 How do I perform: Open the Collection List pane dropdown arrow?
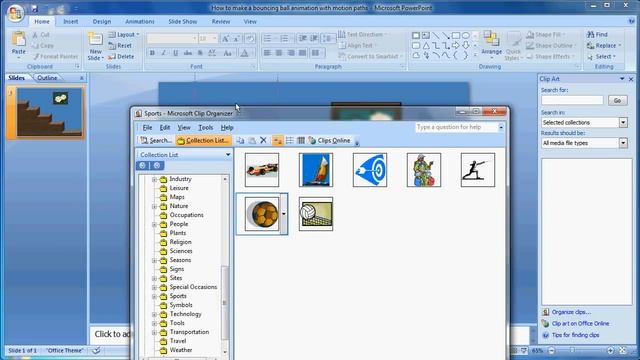pyautogui.click(x=228, y=155)
